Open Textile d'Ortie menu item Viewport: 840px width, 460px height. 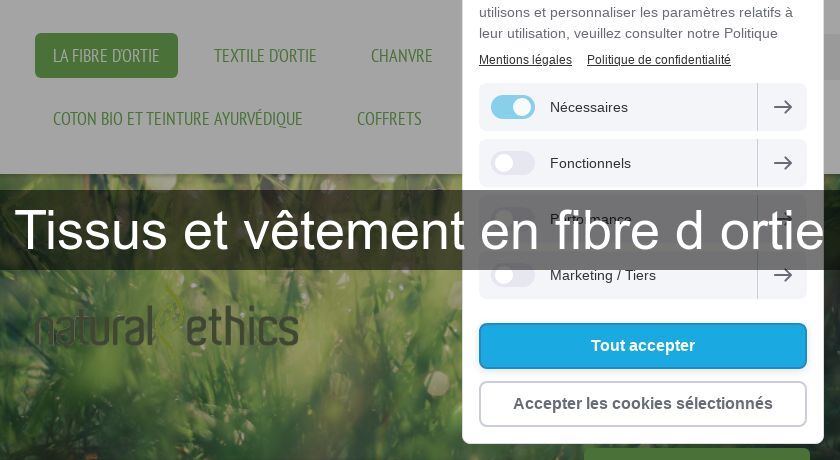pyautogui.click(x=265, y=56)
